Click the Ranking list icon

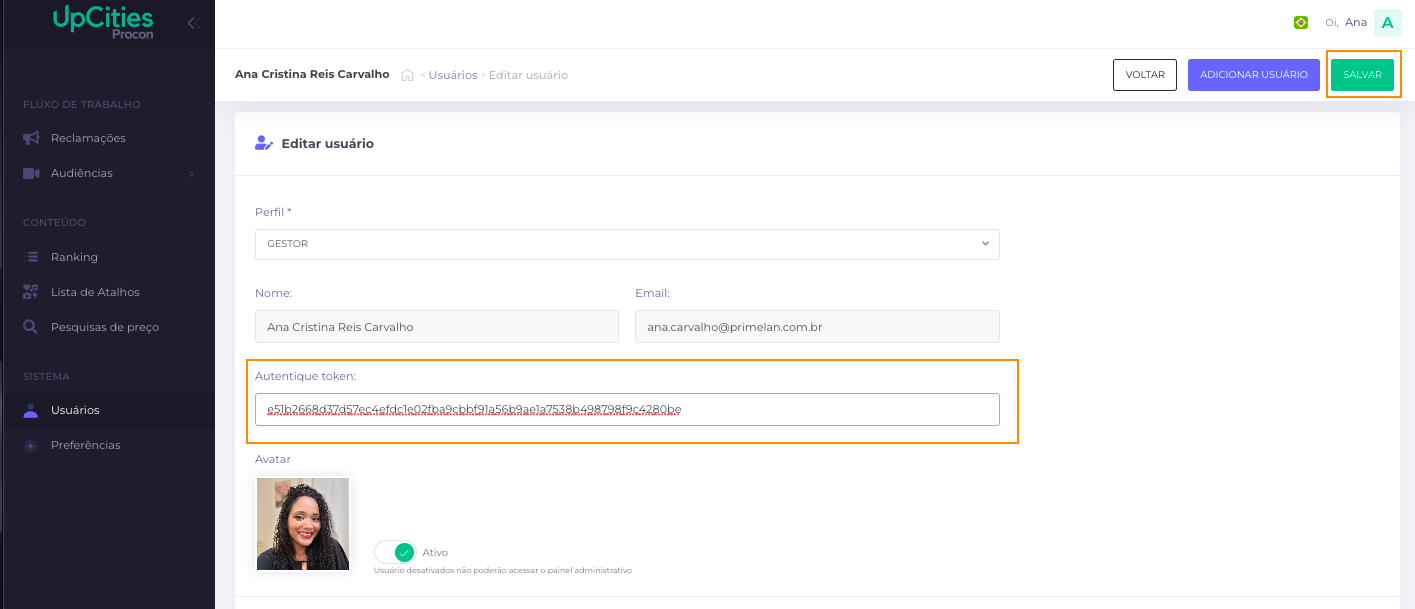pyautogui.click(x=31, y=257)
